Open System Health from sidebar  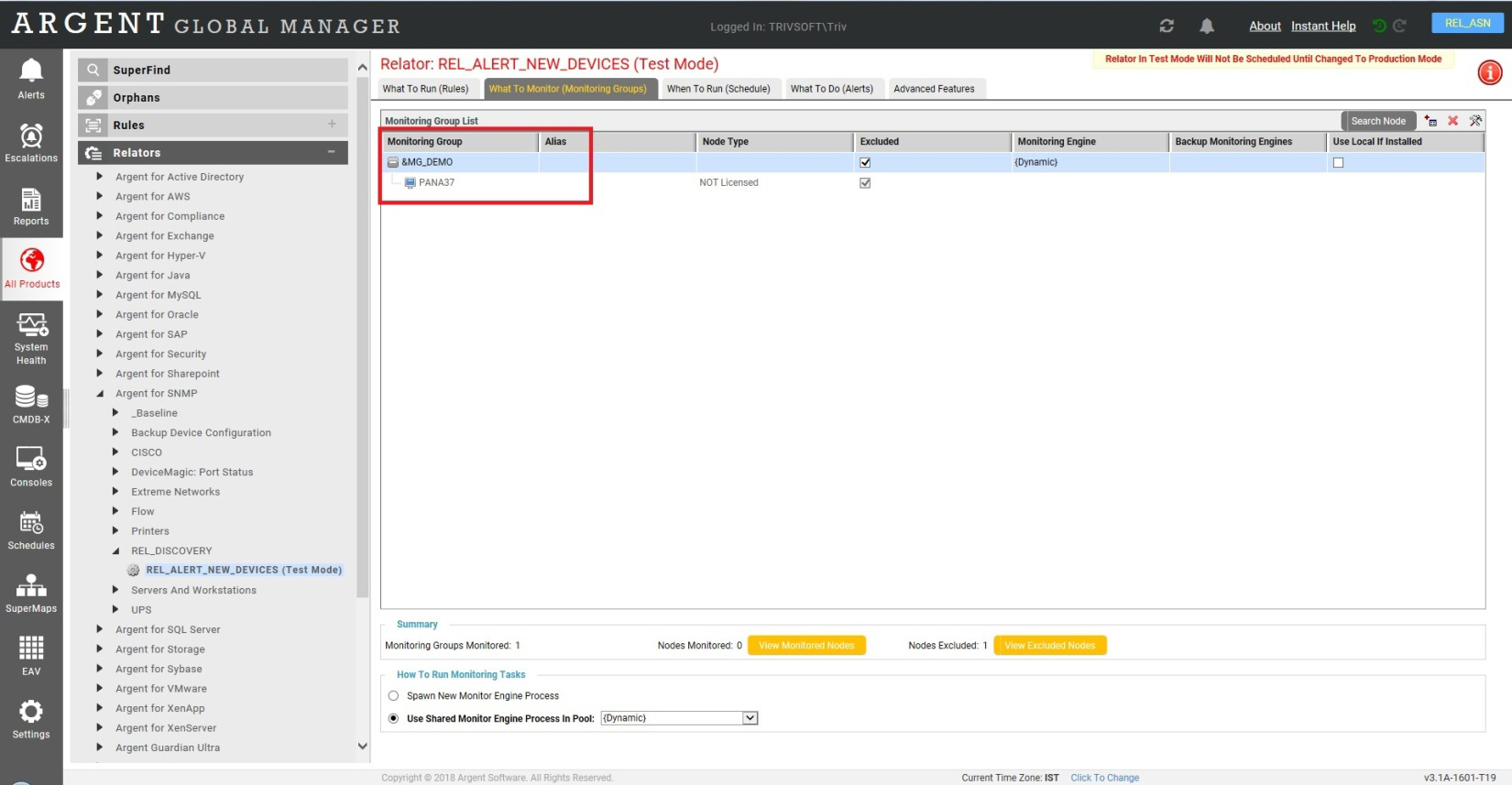[31, 337]
